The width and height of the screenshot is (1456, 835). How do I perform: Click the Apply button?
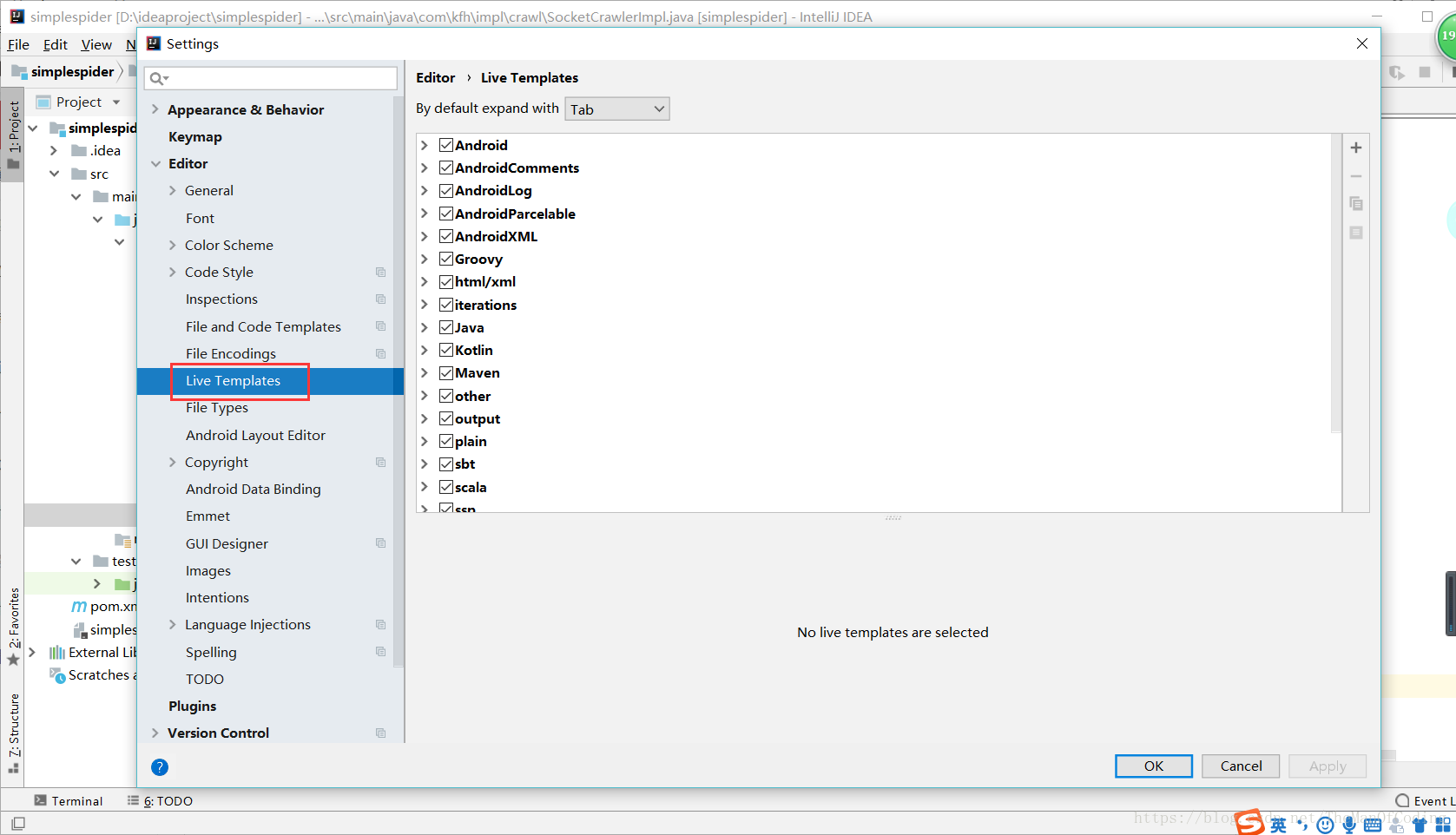tap(1328, 766)
